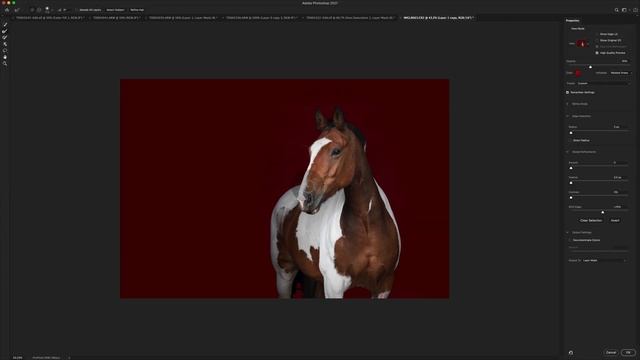Open the tool preset picker icon
640x360 pixels.
[x=17, y=10]
